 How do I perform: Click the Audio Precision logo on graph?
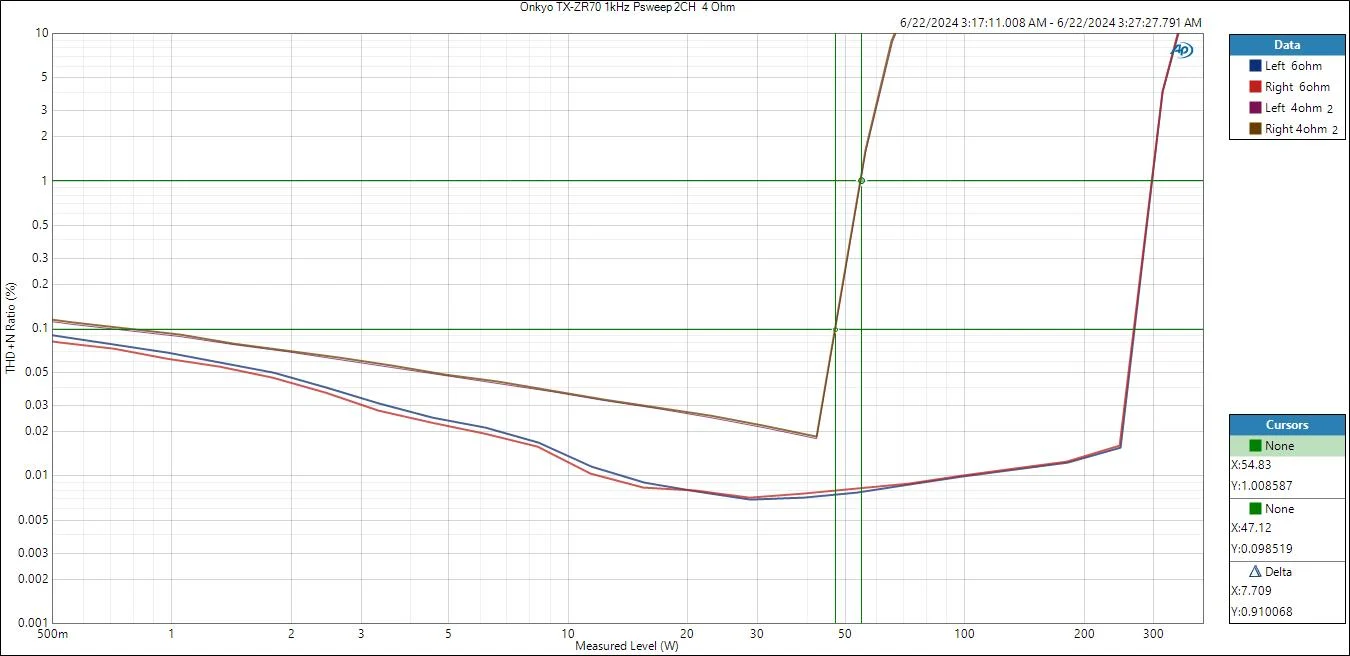1182,50
